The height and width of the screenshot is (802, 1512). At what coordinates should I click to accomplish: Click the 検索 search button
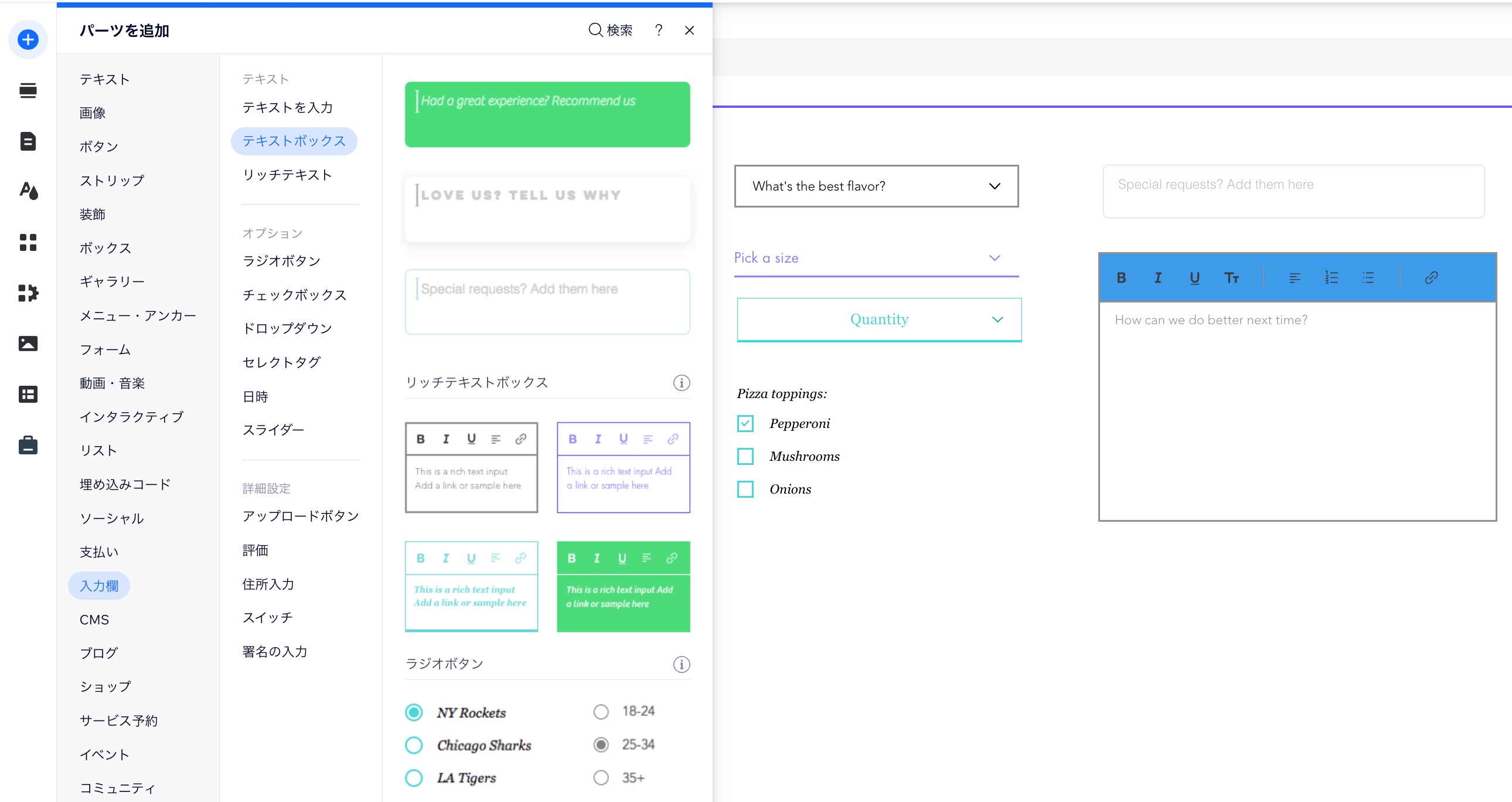pyautogui.click(x=611, y=30)
